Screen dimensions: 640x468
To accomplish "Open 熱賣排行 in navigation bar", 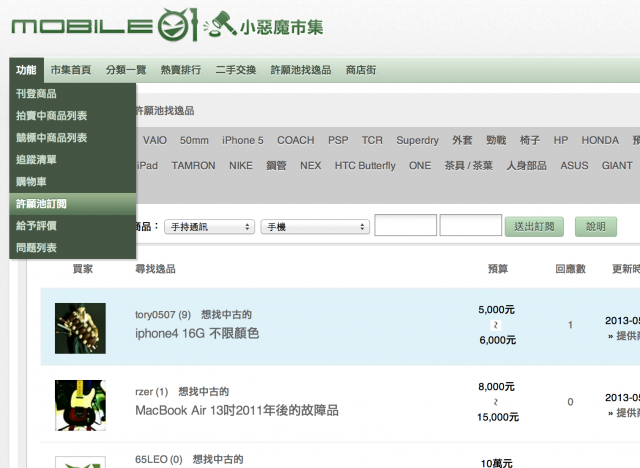I will click(181, 70).
